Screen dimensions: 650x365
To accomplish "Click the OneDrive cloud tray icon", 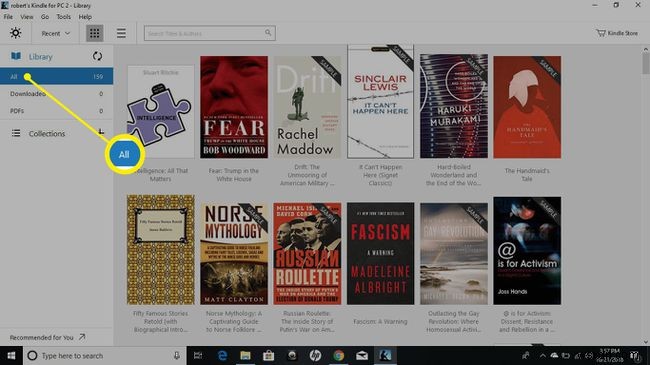I will 554,355.
